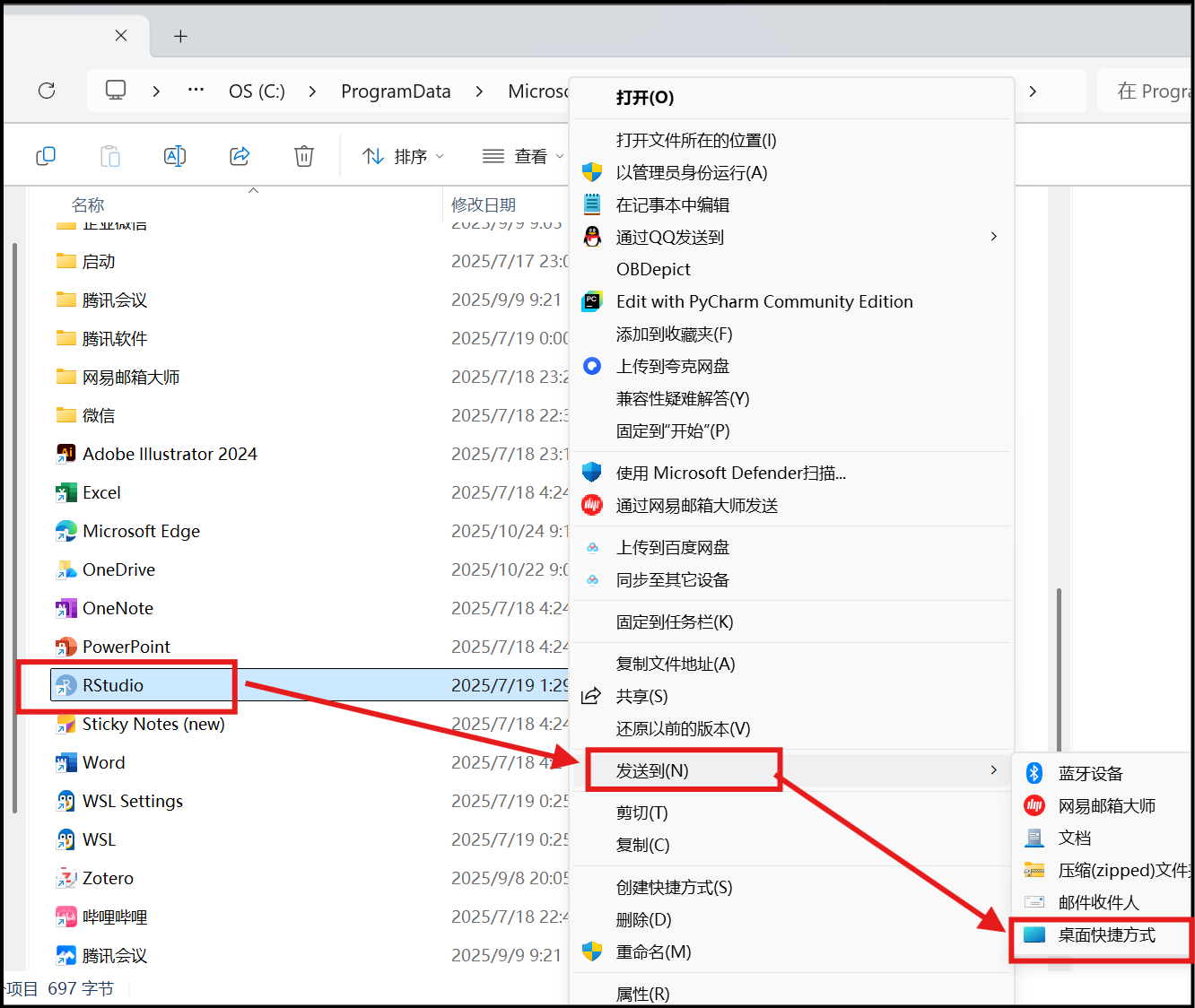Select the RStudio shortcut row
1195x1008 pixels.
coord(310,685)
